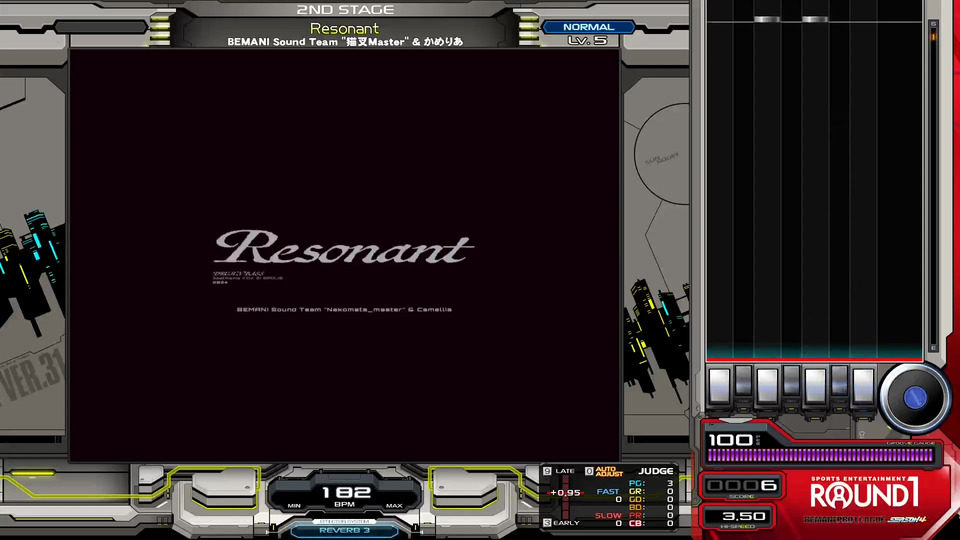960x540 pixels.
Task: Click the SLOW count label
Action: (608, 516)
